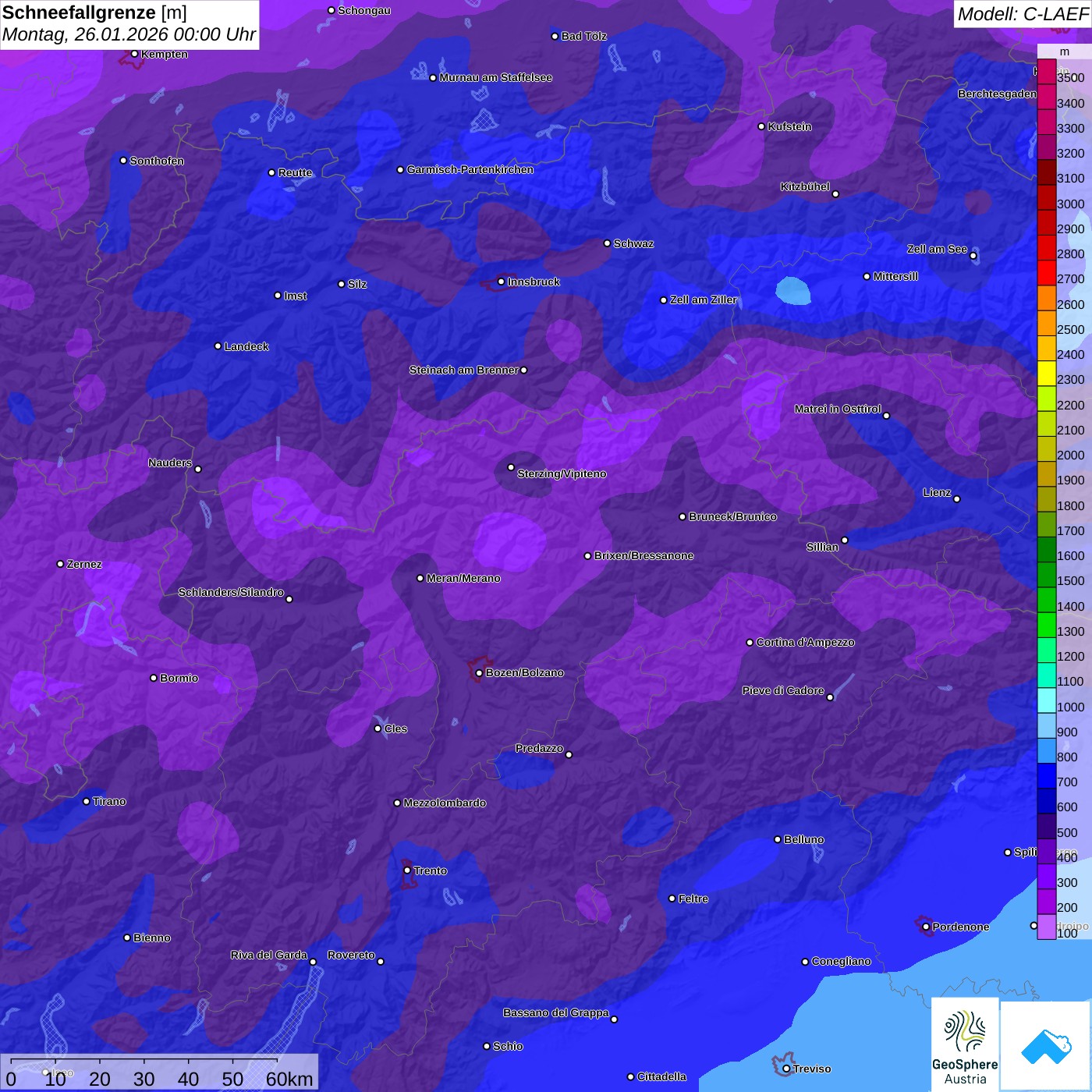Screen dimensions: 1092x1092
Task: Click the Kitzbühel label
Action: coord(805,186)
